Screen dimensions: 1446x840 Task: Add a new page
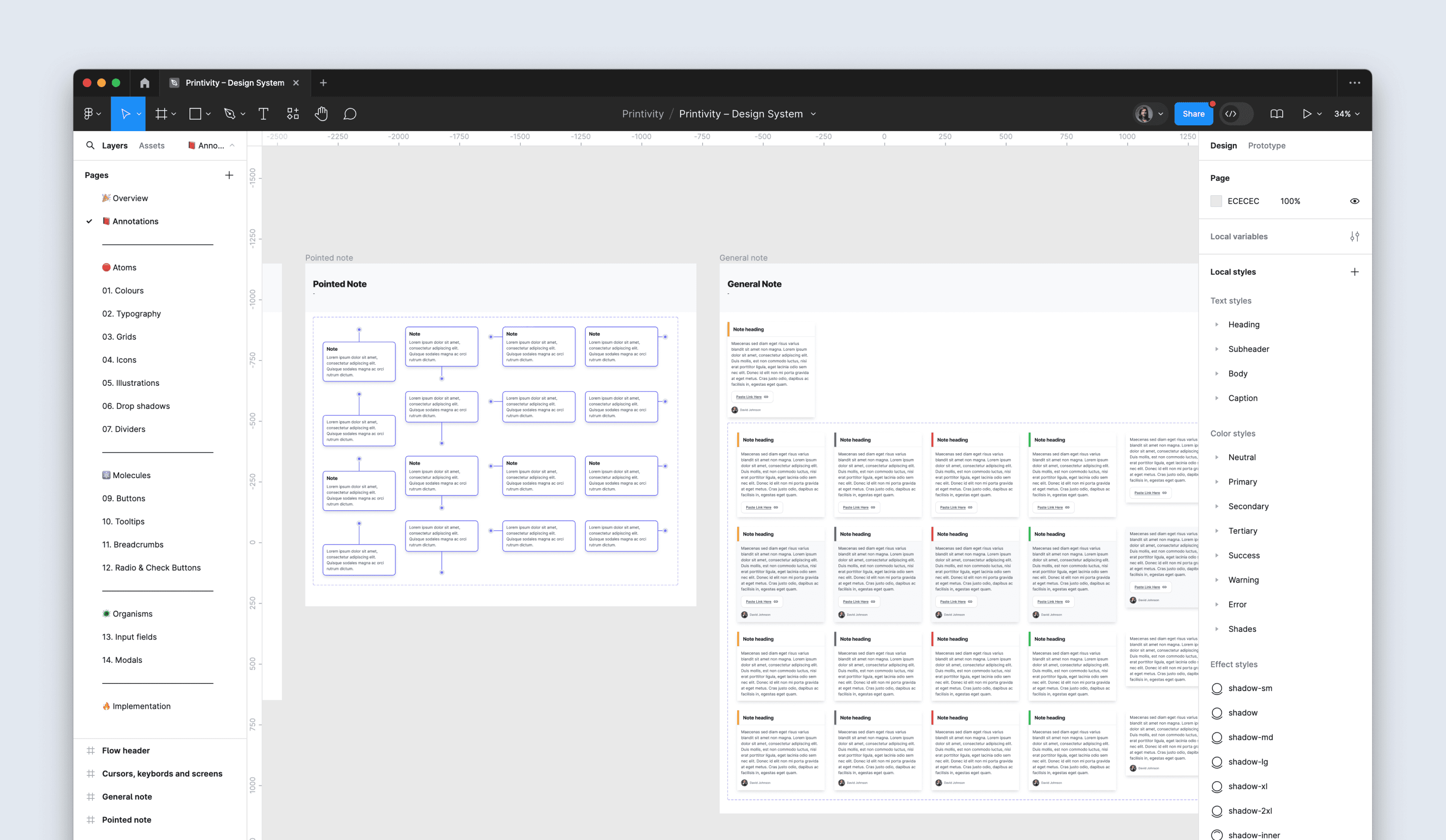pyautogui.click(x=229, y=175)
